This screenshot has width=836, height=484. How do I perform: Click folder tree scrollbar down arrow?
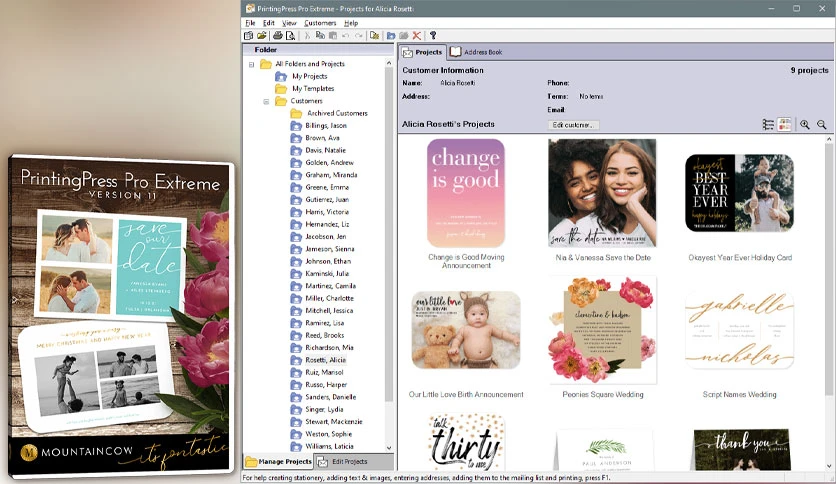(x=389, y=448)
